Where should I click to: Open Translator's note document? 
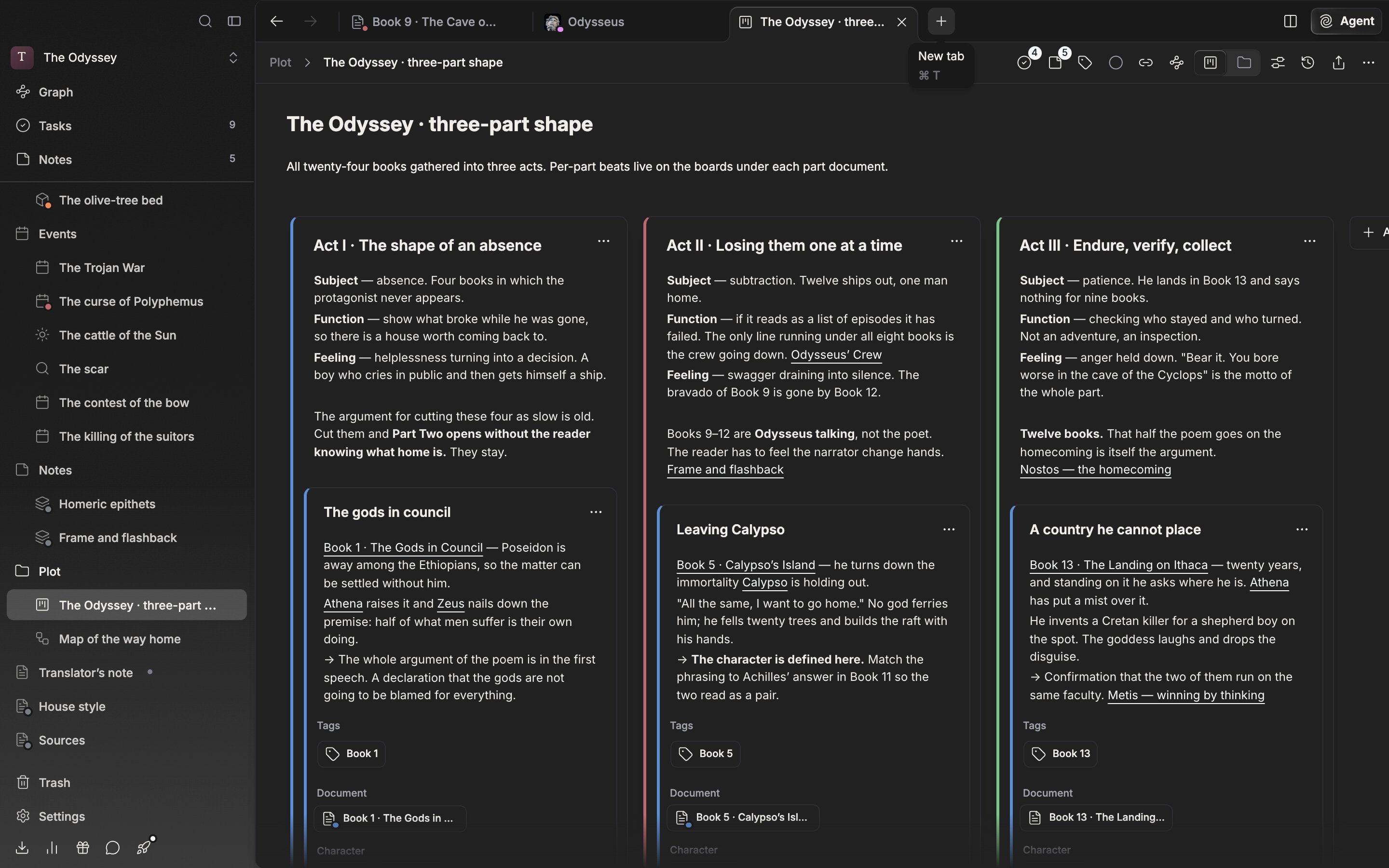click(127, 673)
